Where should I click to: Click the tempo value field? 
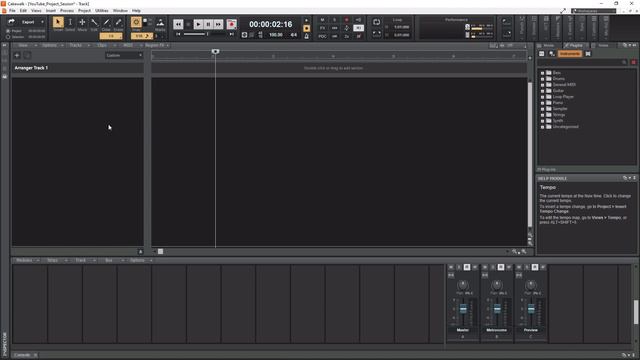pos(276,35)
